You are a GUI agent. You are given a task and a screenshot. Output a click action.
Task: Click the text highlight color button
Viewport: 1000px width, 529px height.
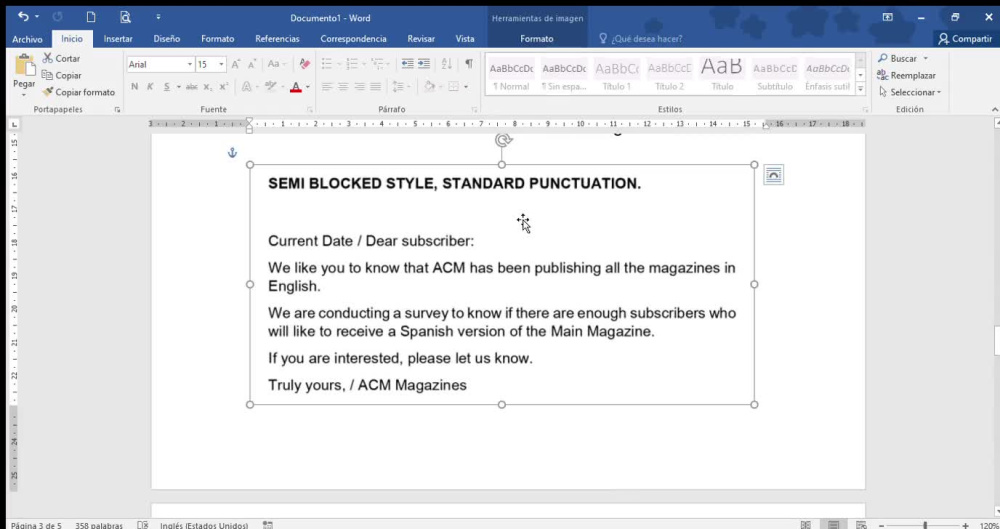[270, 87]
